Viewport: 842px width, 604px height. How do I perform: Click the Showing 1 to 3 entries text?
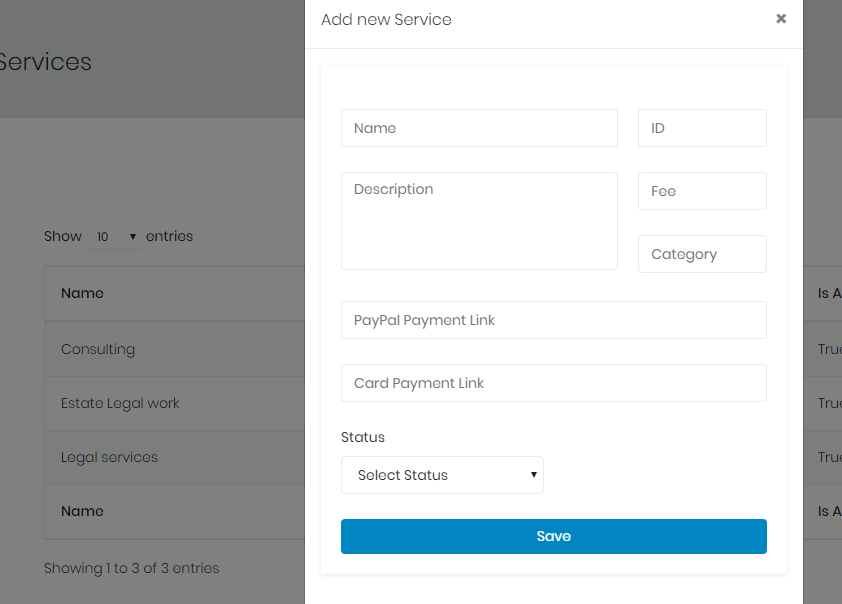pyautogui.click(x=131, y=568)
